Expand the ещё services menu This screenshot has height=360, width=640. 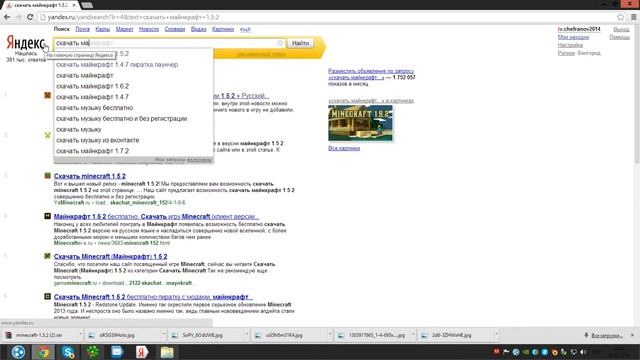click(245, 29)
